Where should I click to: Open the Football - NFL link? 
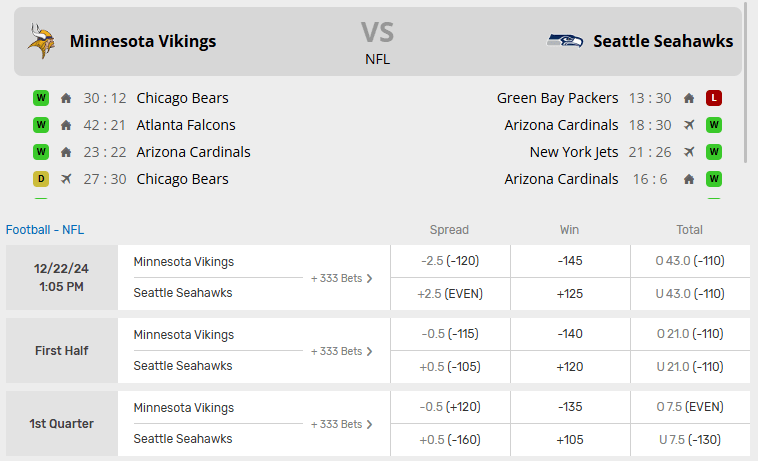(x=45, y=229)
